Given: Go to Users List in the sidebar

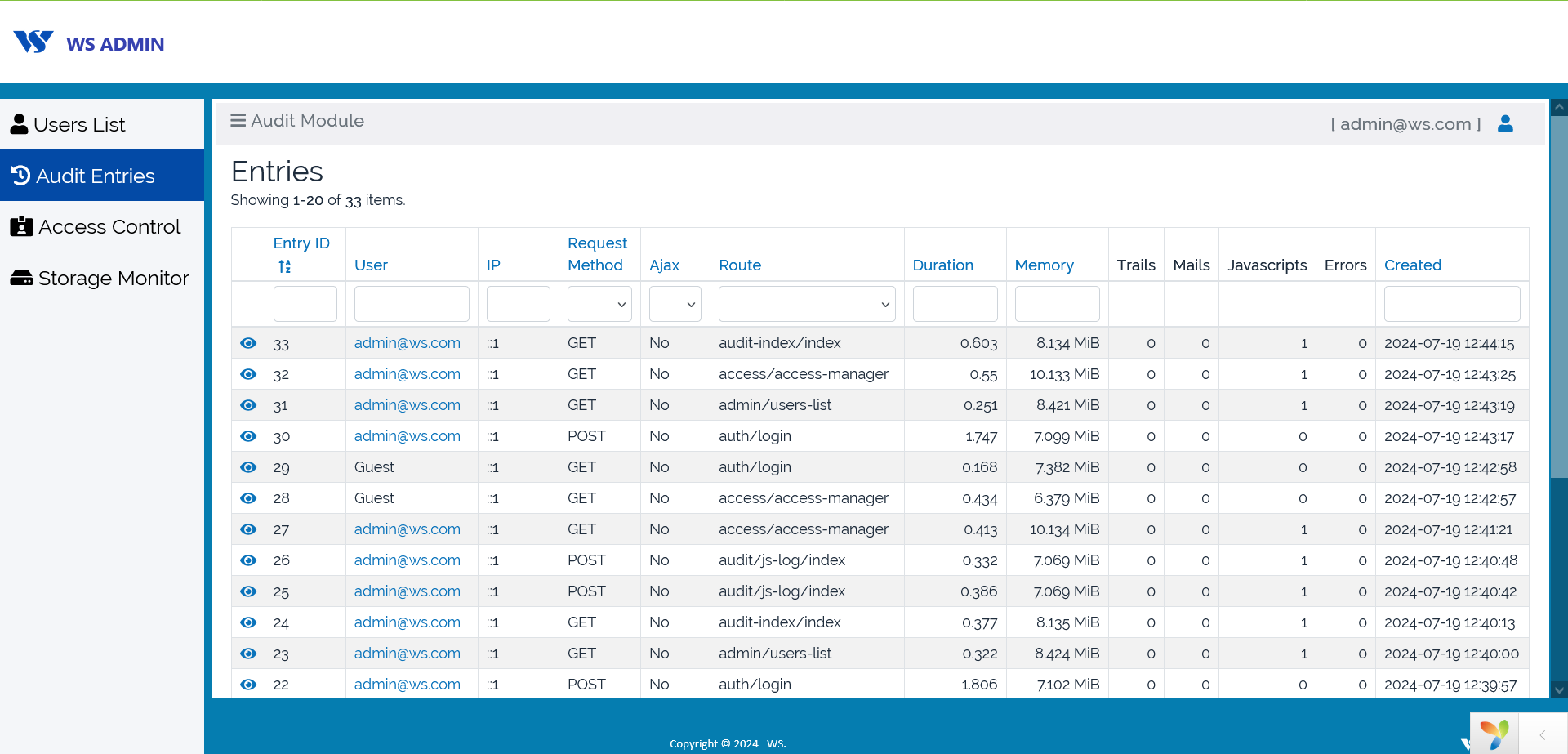Looking at the screenshot, I should [79, 124].
